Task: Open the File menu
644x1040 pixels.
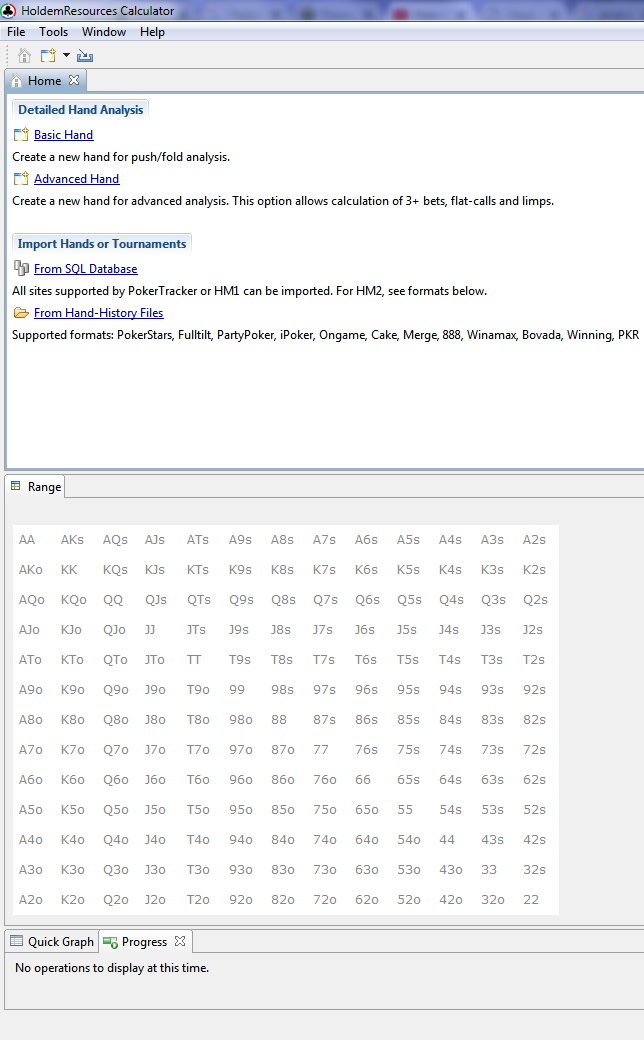Action: [16, 32]
